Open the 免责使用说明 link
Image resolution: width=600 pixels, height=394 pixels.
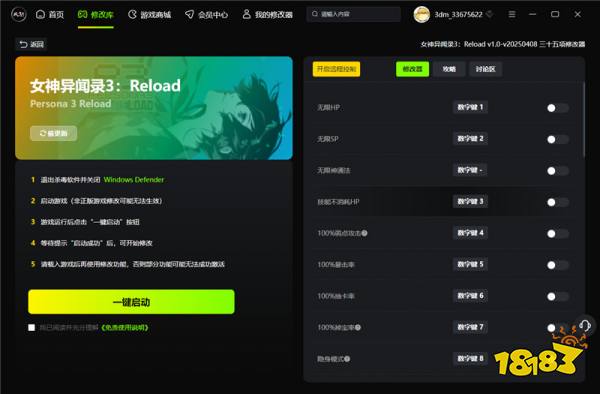click(x=125, y=327)
